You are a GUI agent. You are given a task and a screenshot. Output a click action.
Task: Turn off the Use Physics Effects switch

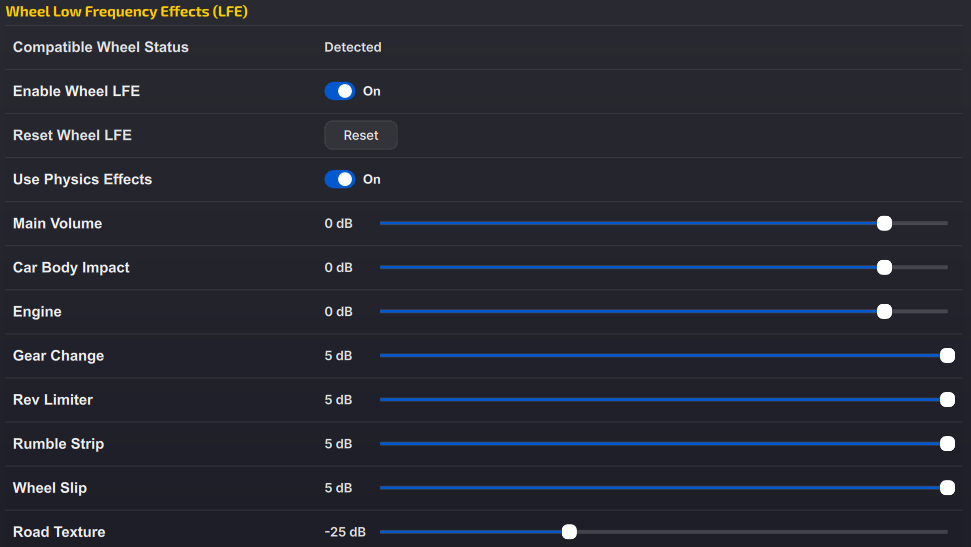(x=340, y=179)
